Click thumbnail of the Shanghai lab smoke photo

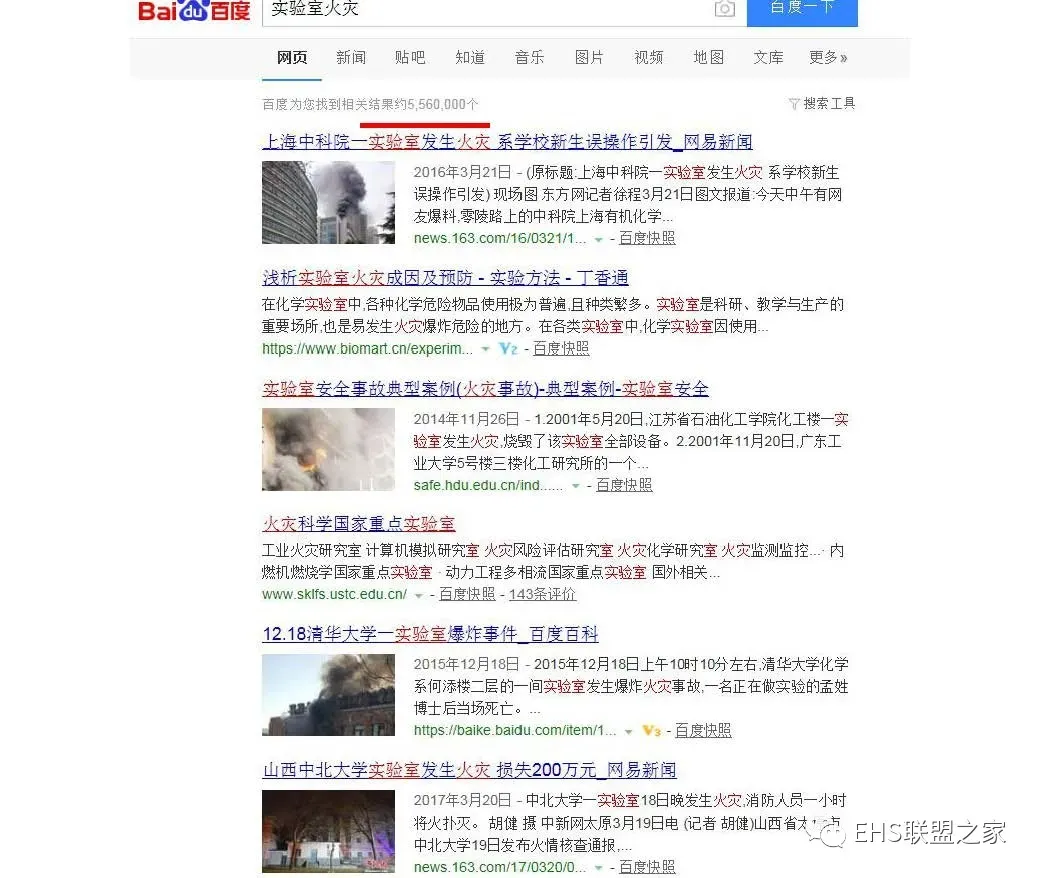click(328, 202)
